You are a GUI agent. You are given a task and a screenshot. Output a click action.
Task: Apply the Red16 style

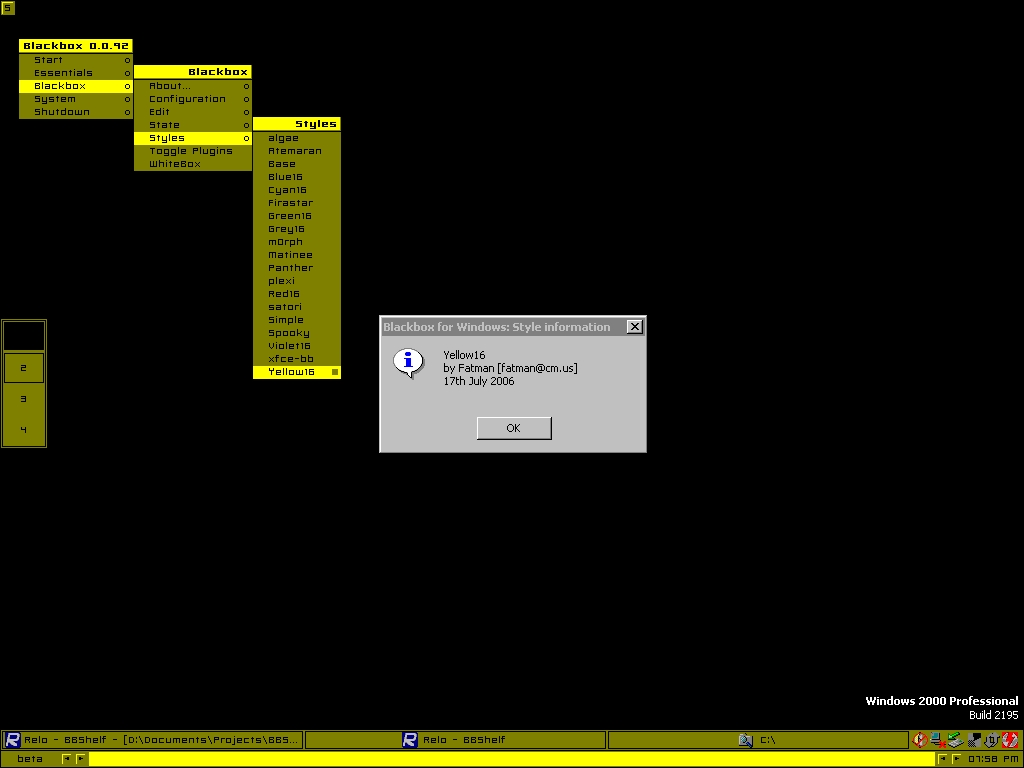pyautogui.click(x=296, y=294)
